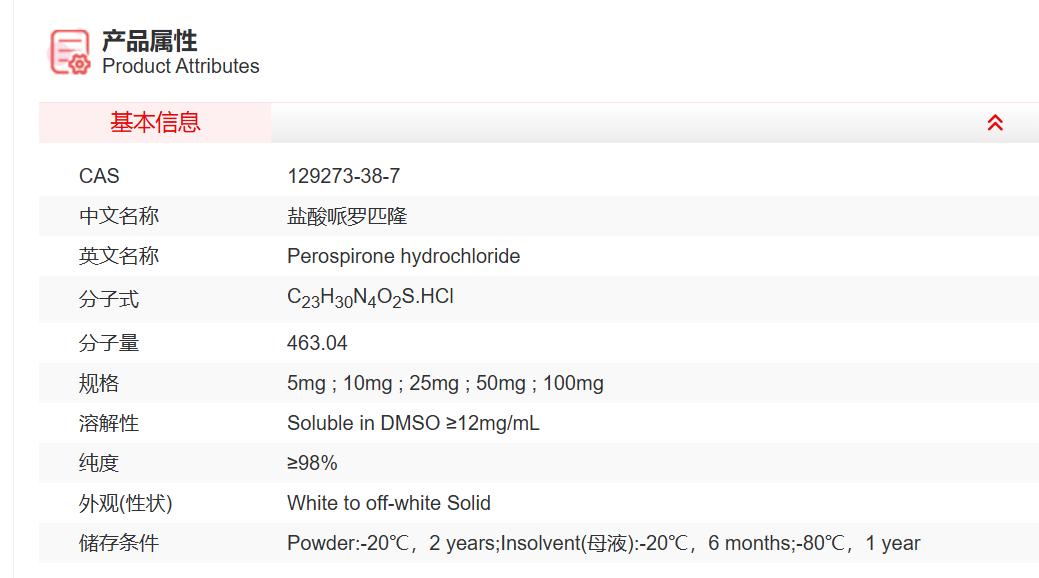Click the Chinese name value 盐酸哌罗匹隆
Image resolution: width=1039 pixels, height=578 pixels.
[x=347, y=216]
